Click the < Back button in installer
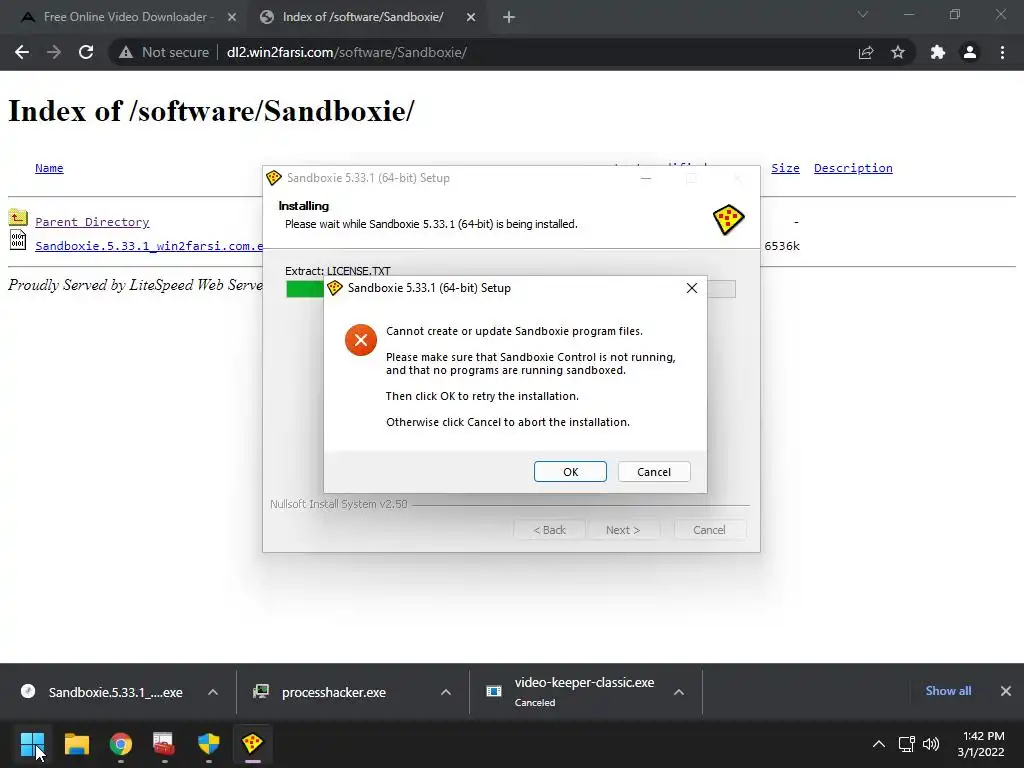Viewport: 1024px width, 768px height. click(x=549, y=530)
